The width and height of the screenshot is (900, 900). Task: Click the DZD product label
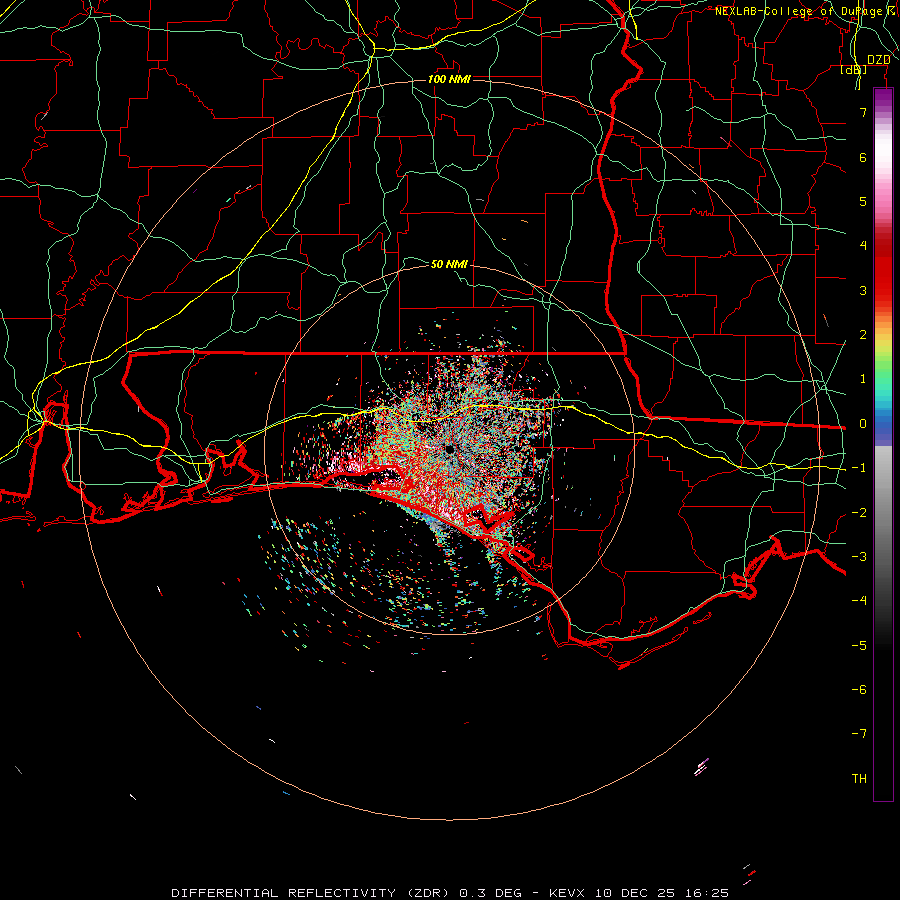click(x=878, y=60)
